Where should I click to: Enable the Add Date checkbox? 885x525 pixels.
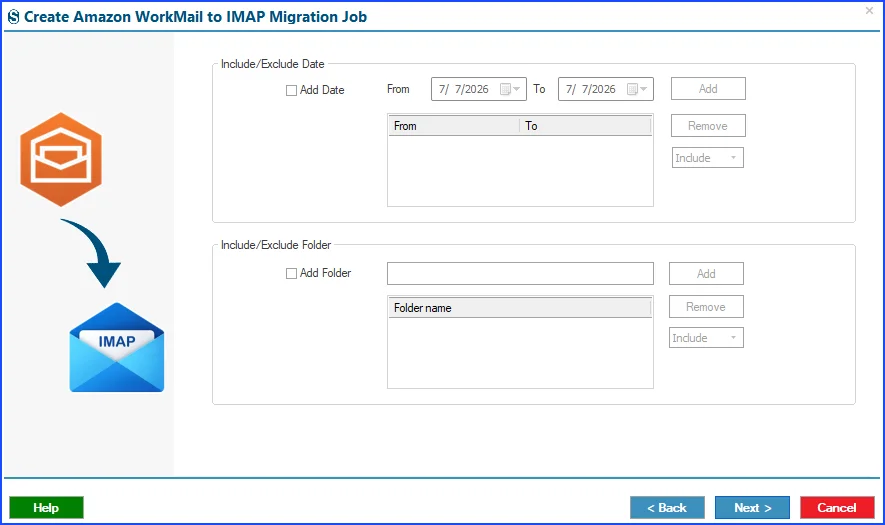[x=291, y=90]
